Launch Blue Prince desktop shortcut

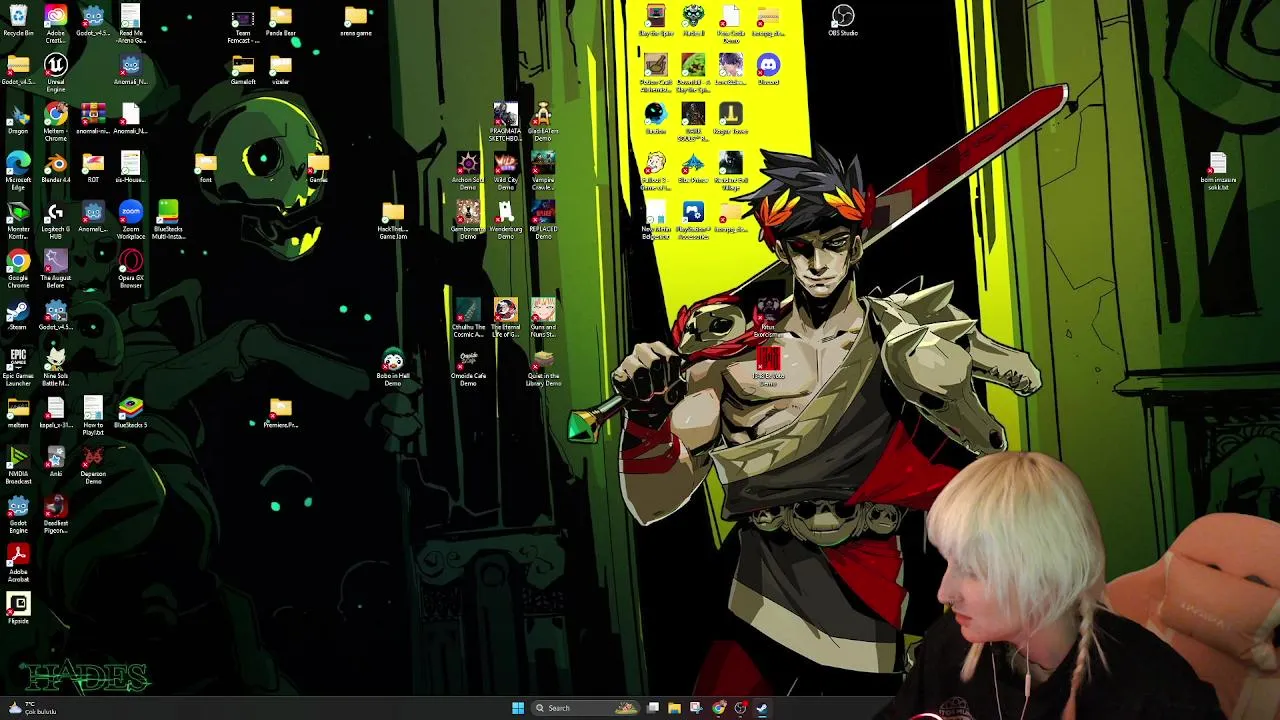pyautogui.click(x=693, y=168)
